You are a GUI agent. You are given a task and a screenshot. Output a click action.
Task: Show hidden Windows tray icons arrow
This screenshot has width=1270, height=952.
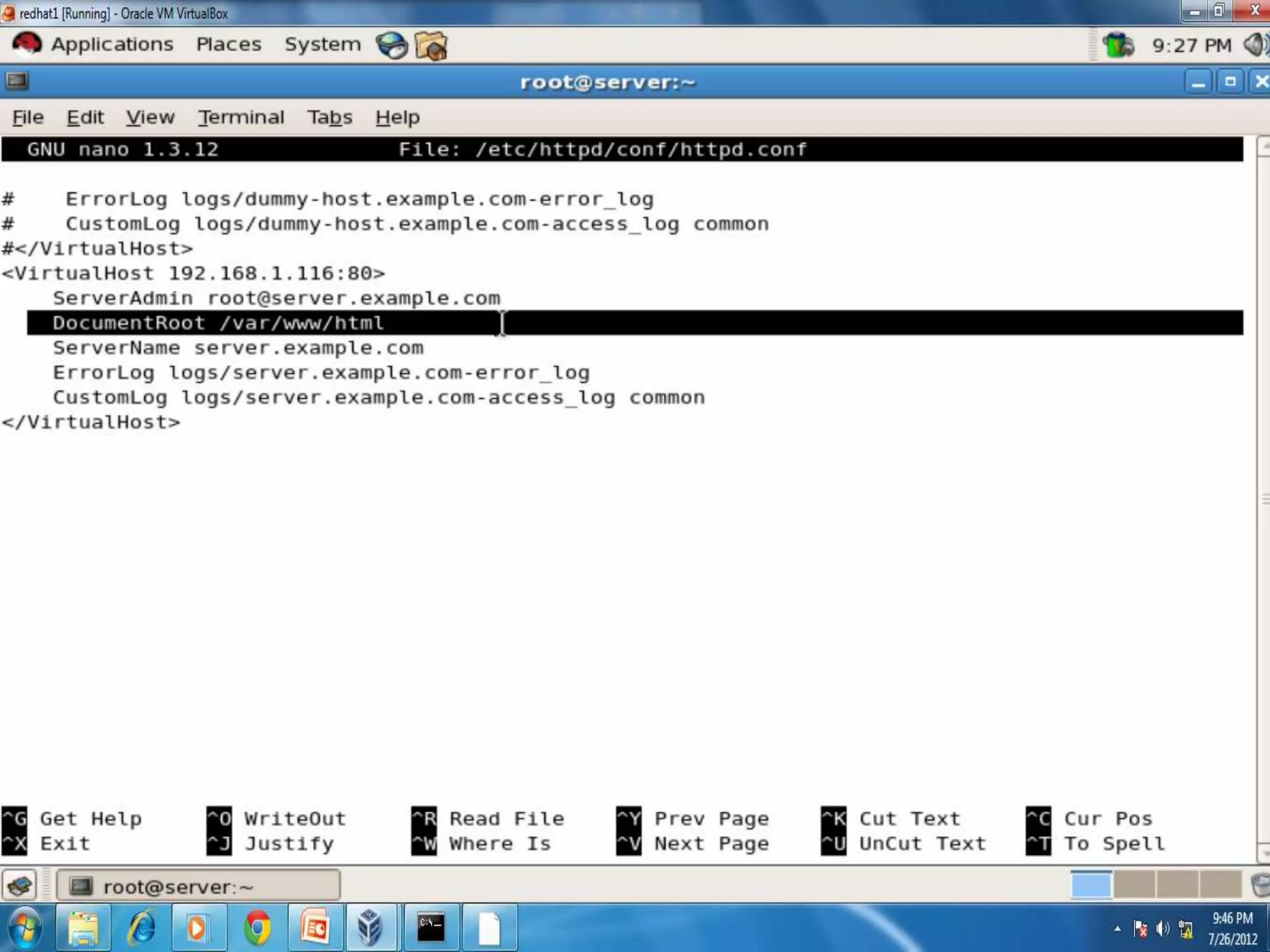[x=1117, y=928]
